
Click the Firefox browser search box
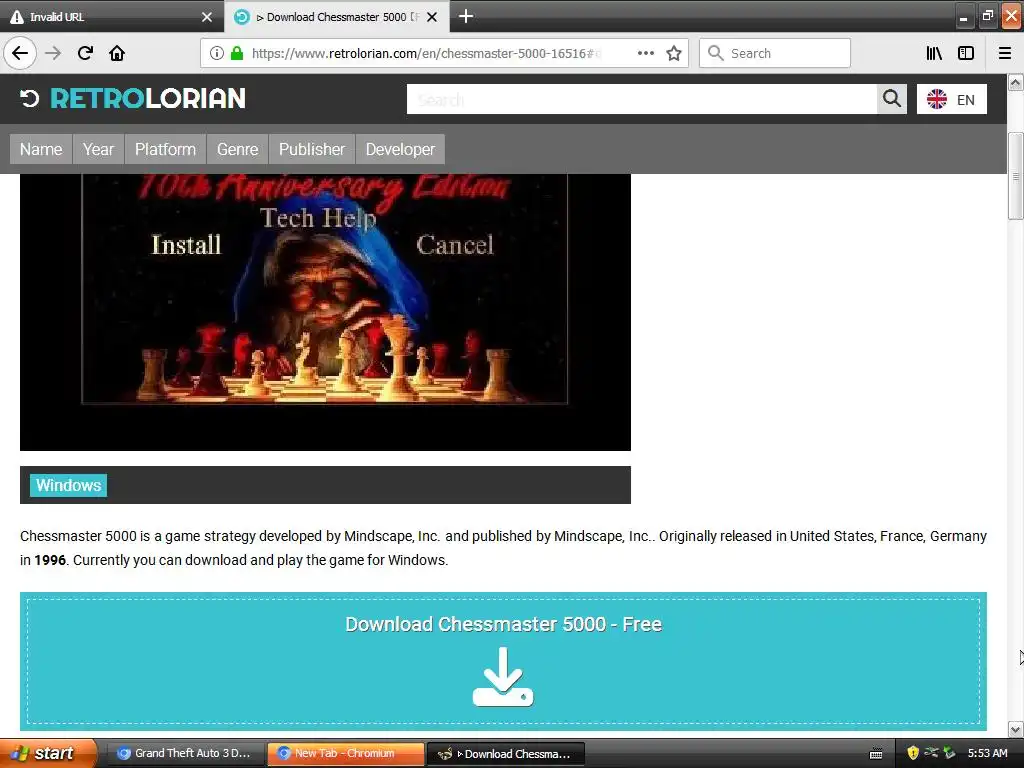click(775, 53)
